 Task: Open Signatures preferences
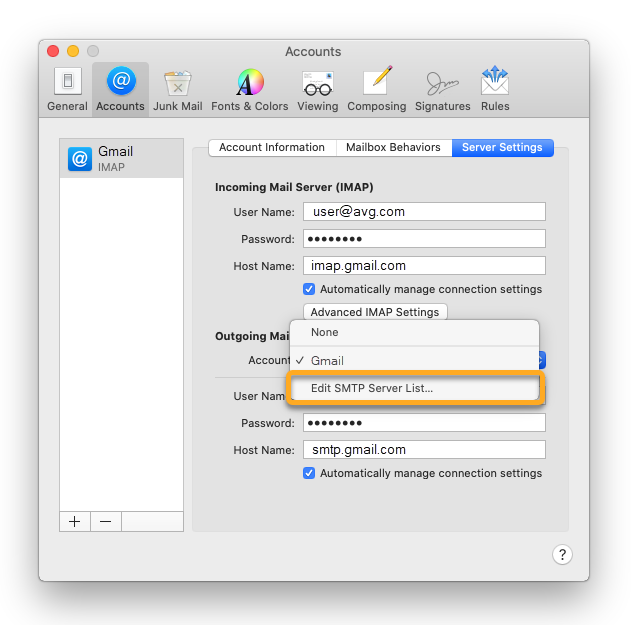443,89
